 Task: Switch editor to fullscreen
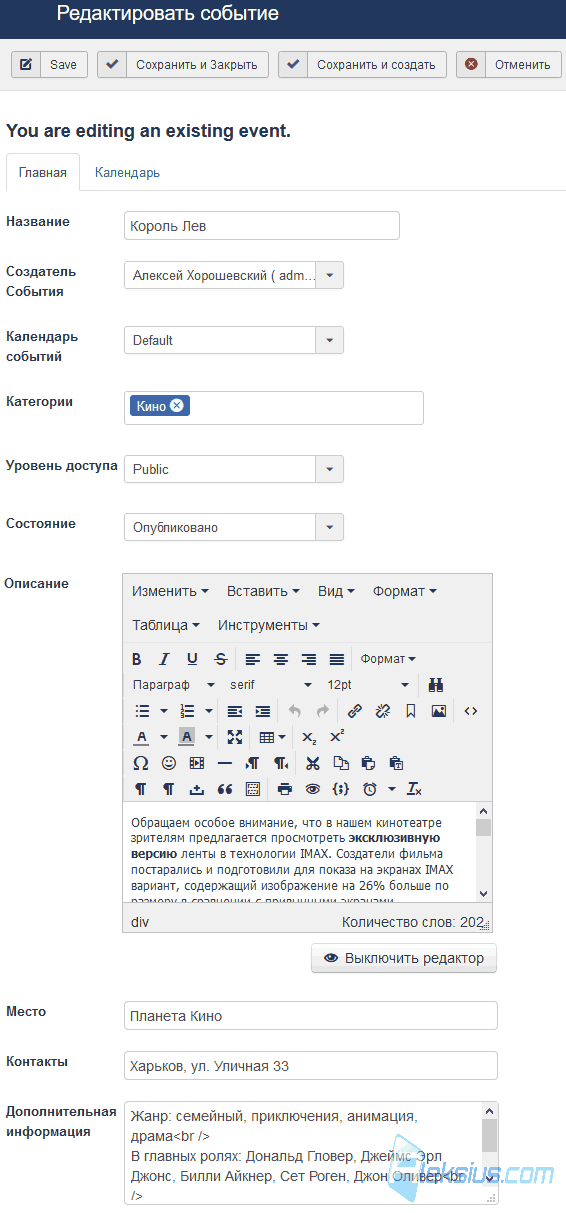(x=234, y=737)
